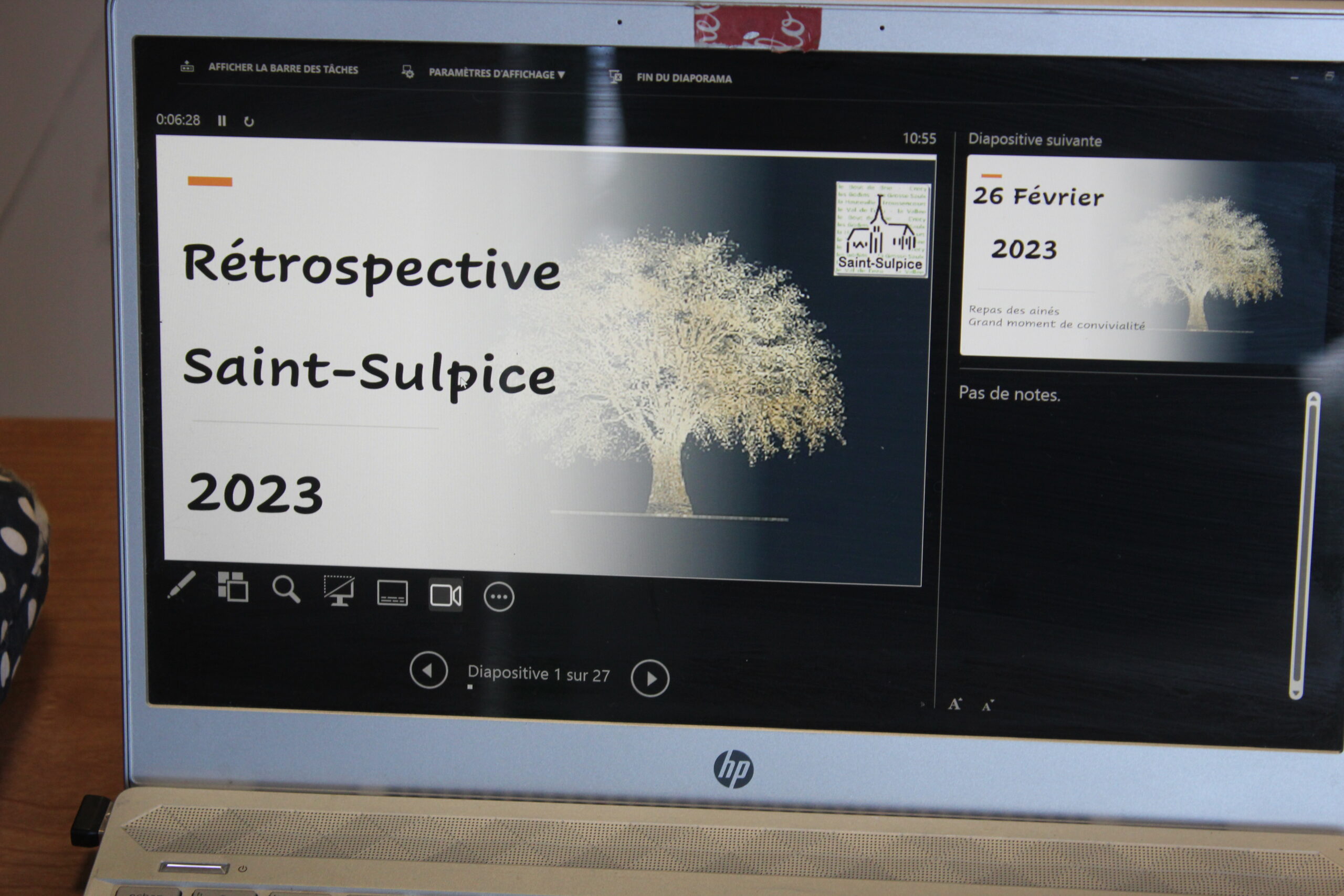Image resolution: width=1344 pixels, height=896 pixels.
Task: Click the clock time 10:55
Action: [x=919, y=138]
